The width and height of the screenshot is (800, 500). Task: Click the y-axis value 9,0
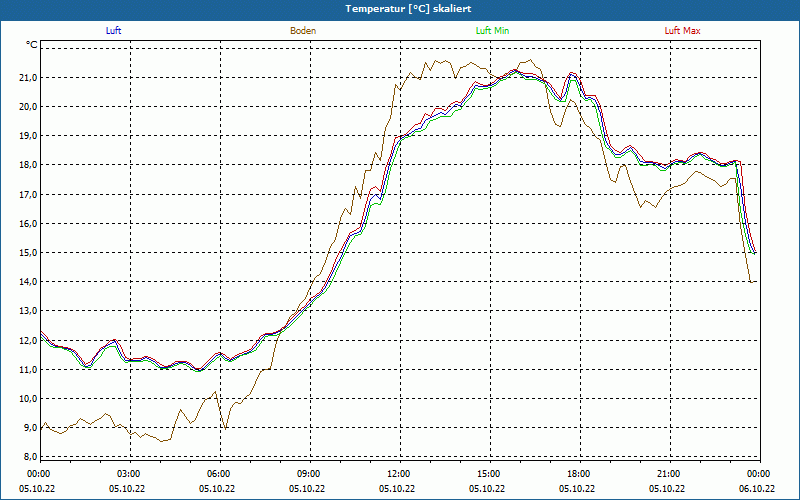[x=29, y=428]
